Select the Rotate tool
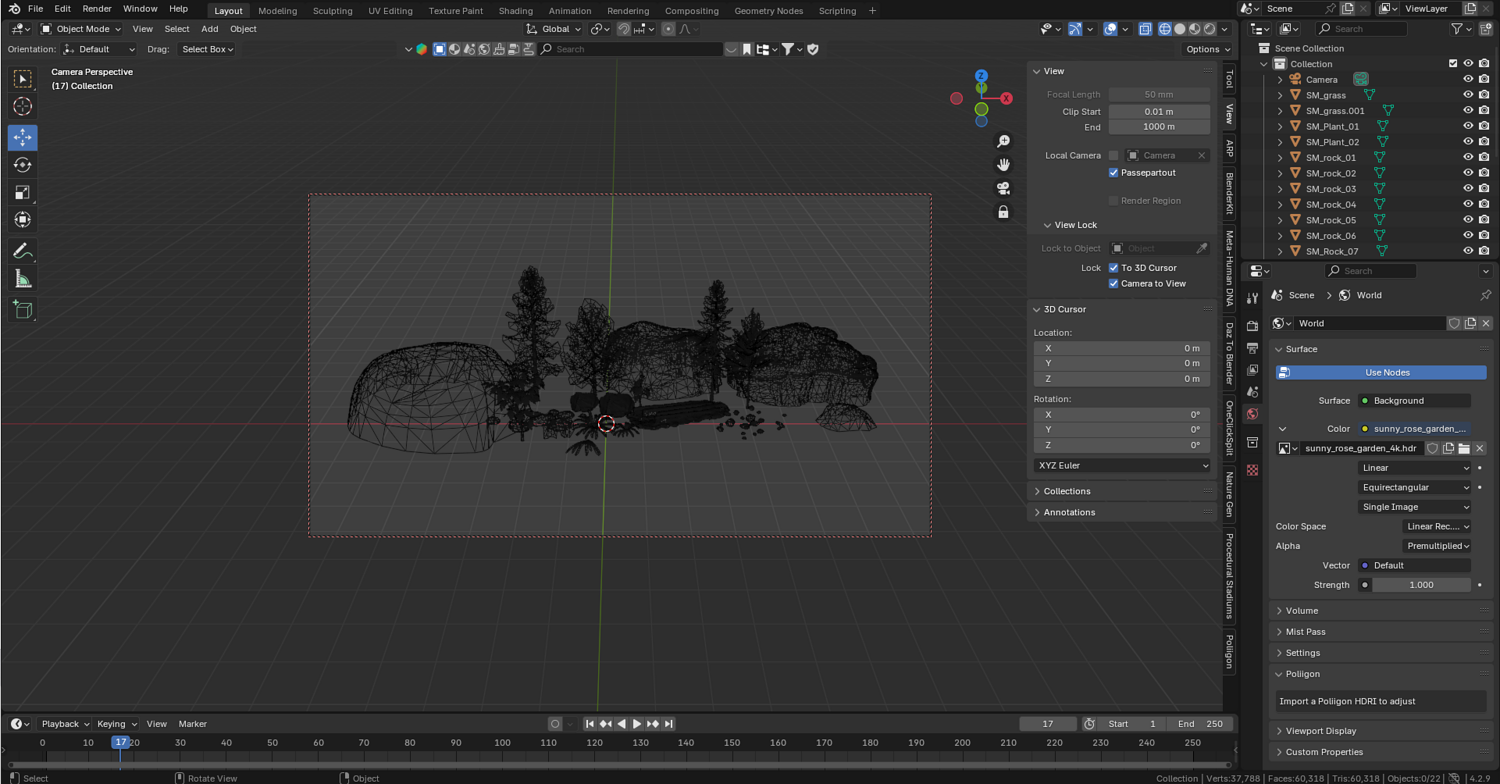 click(x=22, y=165)
